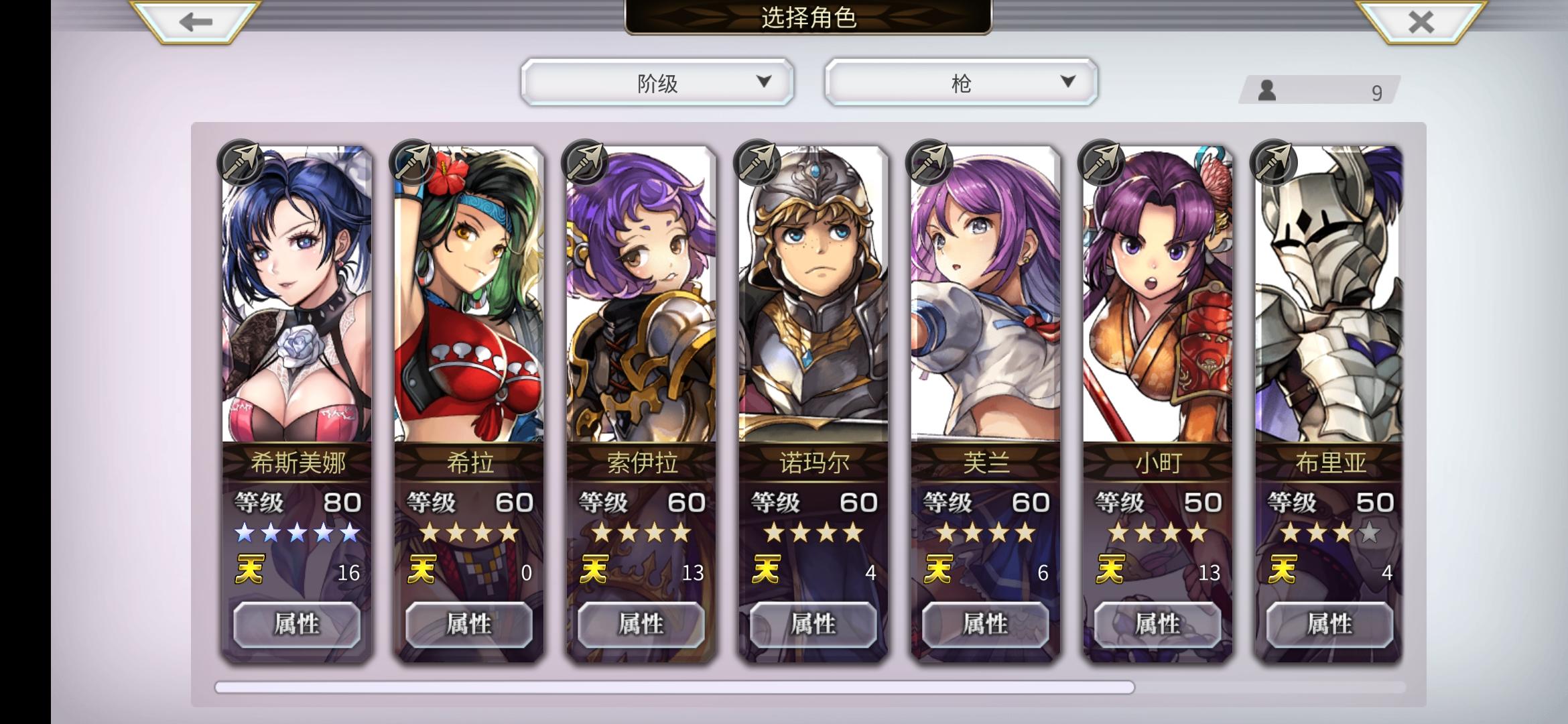Click spear weapon icon on 布里亚 card

[1274, 163]
